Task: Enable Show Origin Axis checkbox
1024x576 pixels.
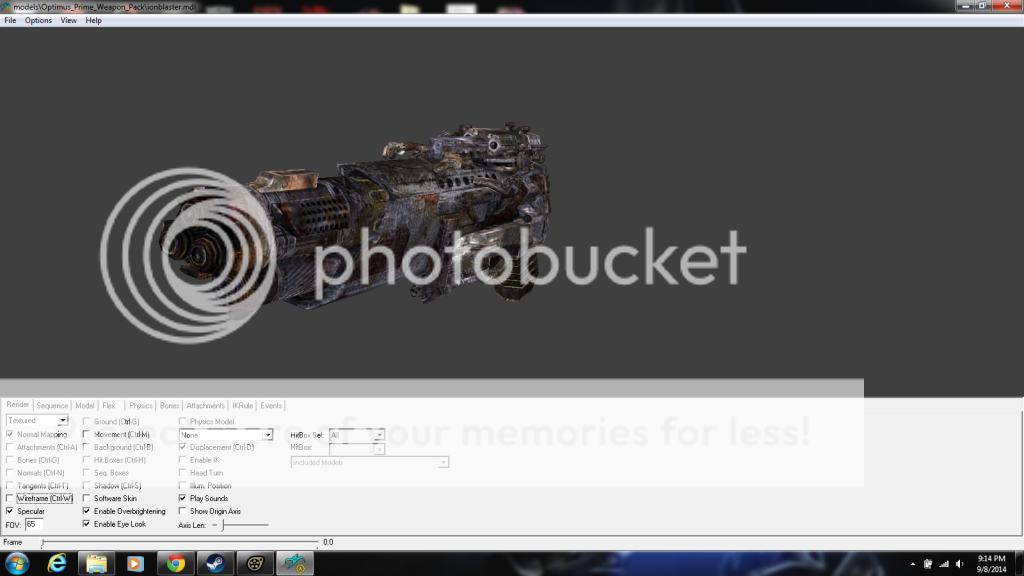Action: click(182, 511)
